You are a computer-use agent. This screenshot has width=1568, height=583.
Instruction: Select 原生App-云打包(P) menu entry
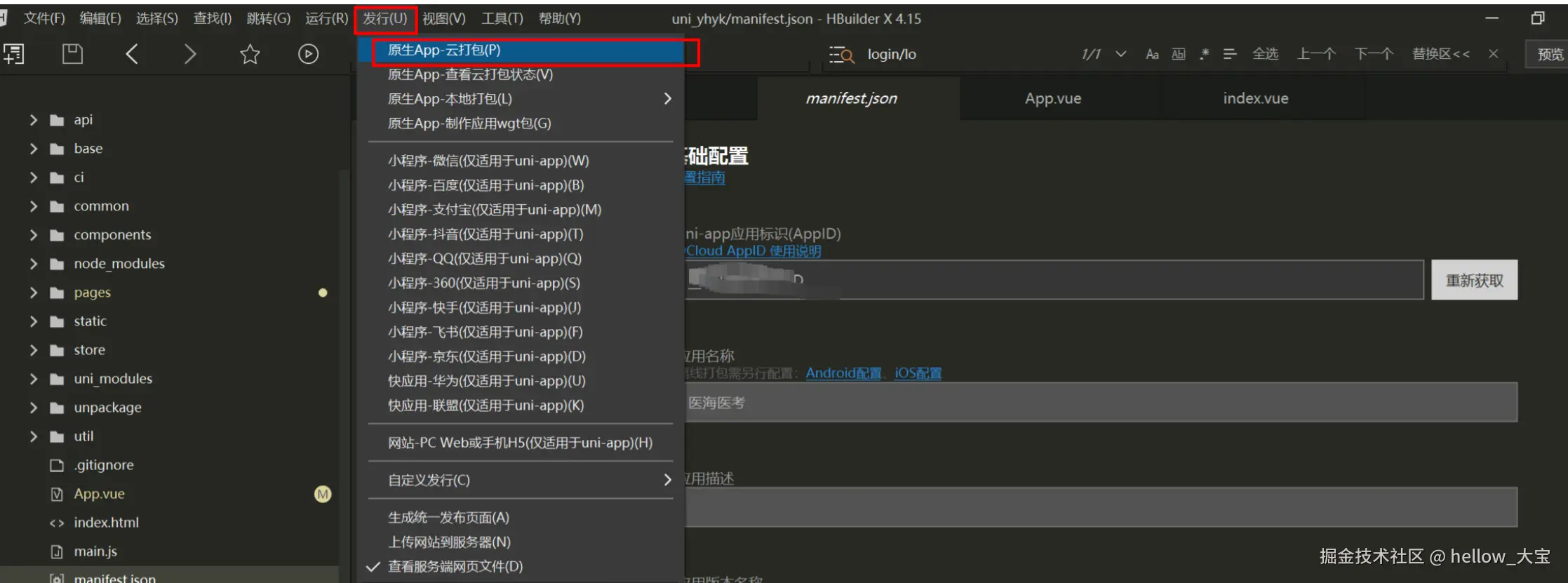[521, 51]
